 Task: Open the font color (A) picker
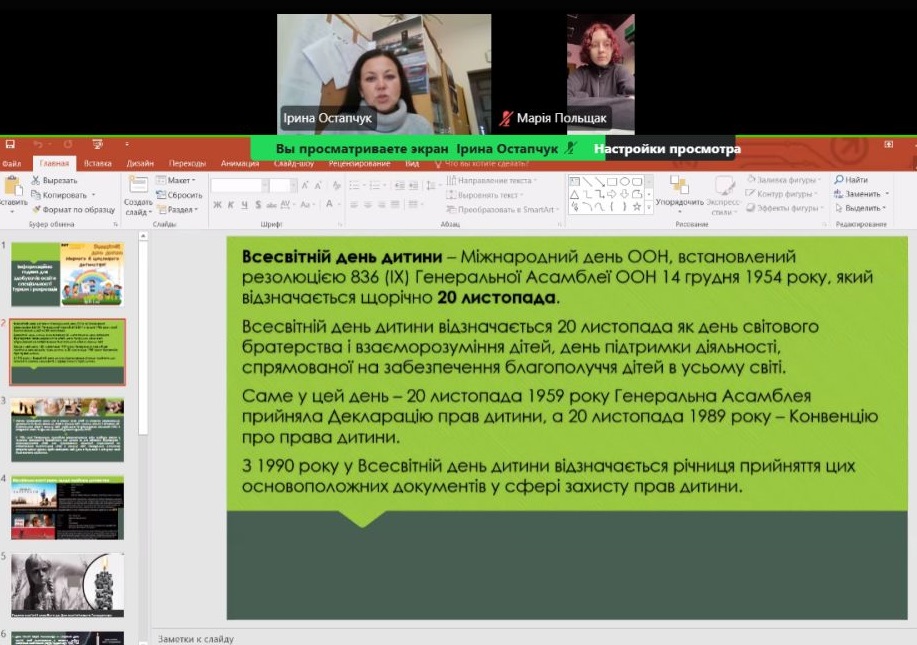coord(328,205)
